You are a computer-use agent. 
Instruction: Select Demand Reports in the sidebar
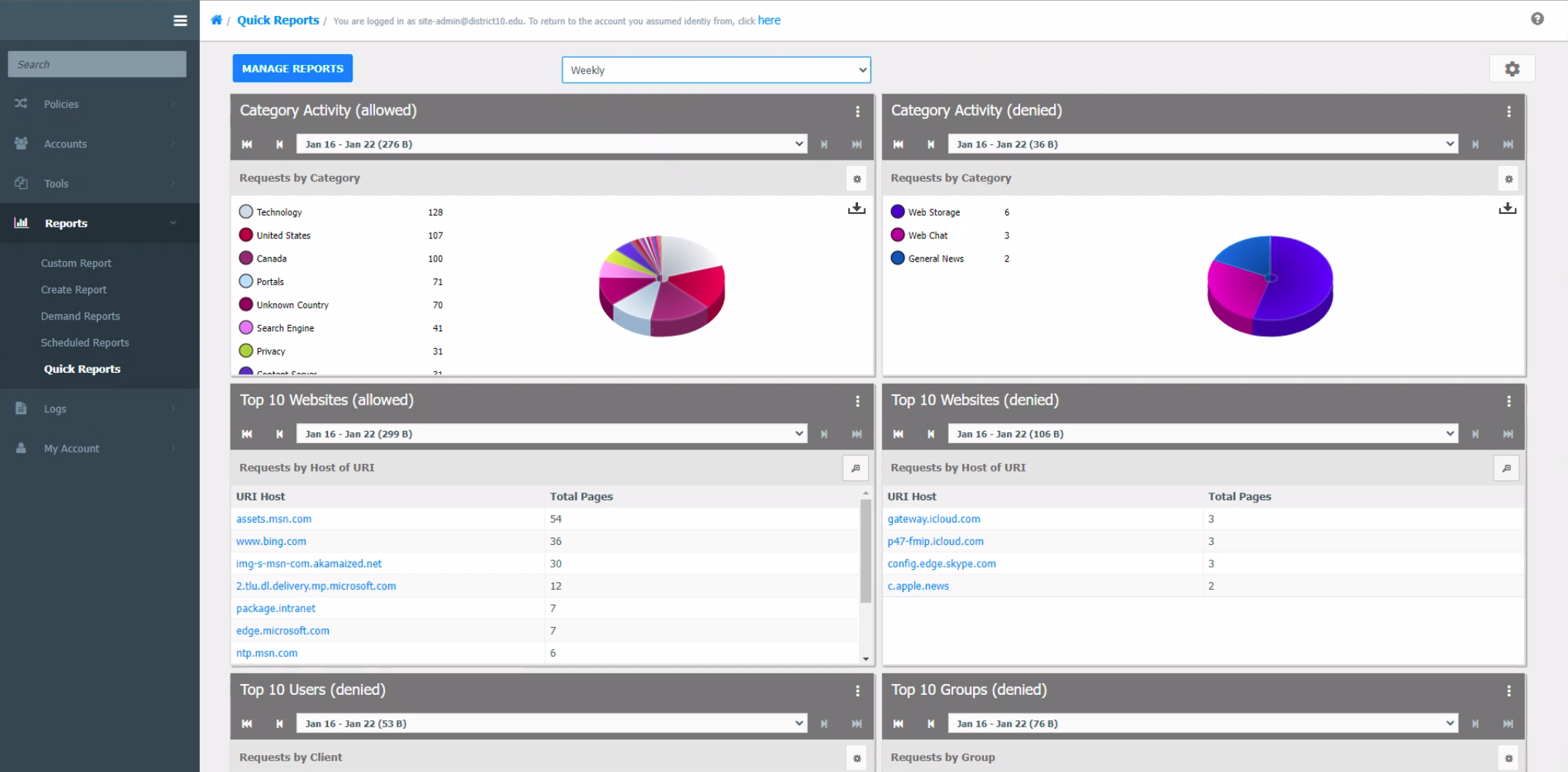pos(80,316)
